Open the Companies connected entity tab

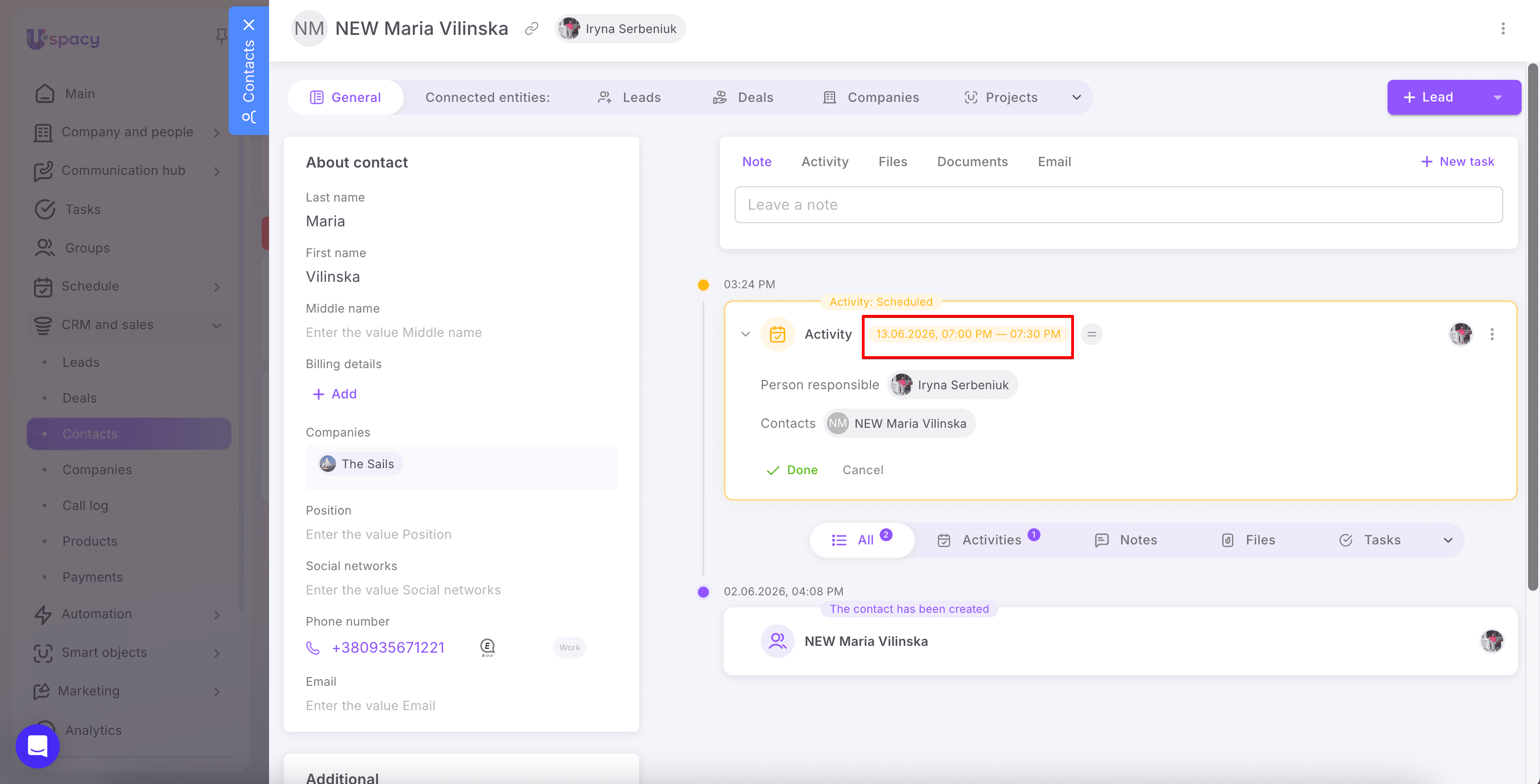click(871, 97)
